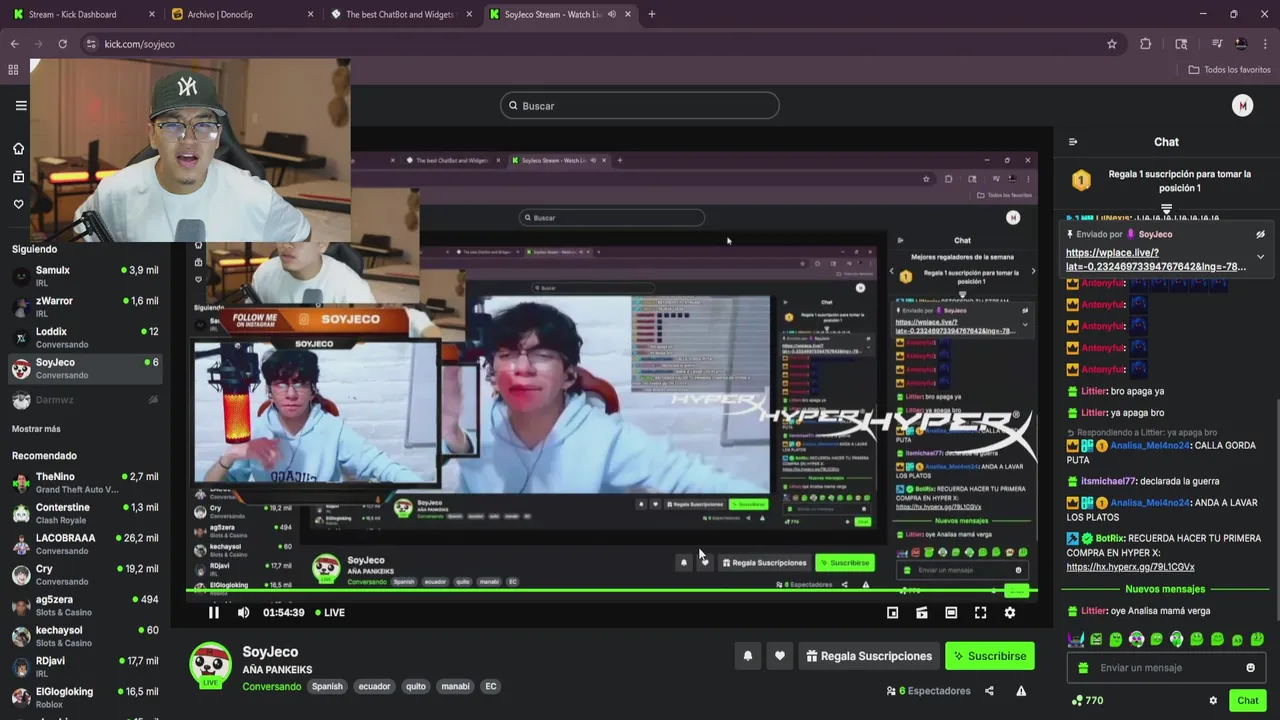Image resolution: width=1280 pixels, height=720 pixels.
Task: Click the Enviar un mensaje input
Action: coord(1165,668)
